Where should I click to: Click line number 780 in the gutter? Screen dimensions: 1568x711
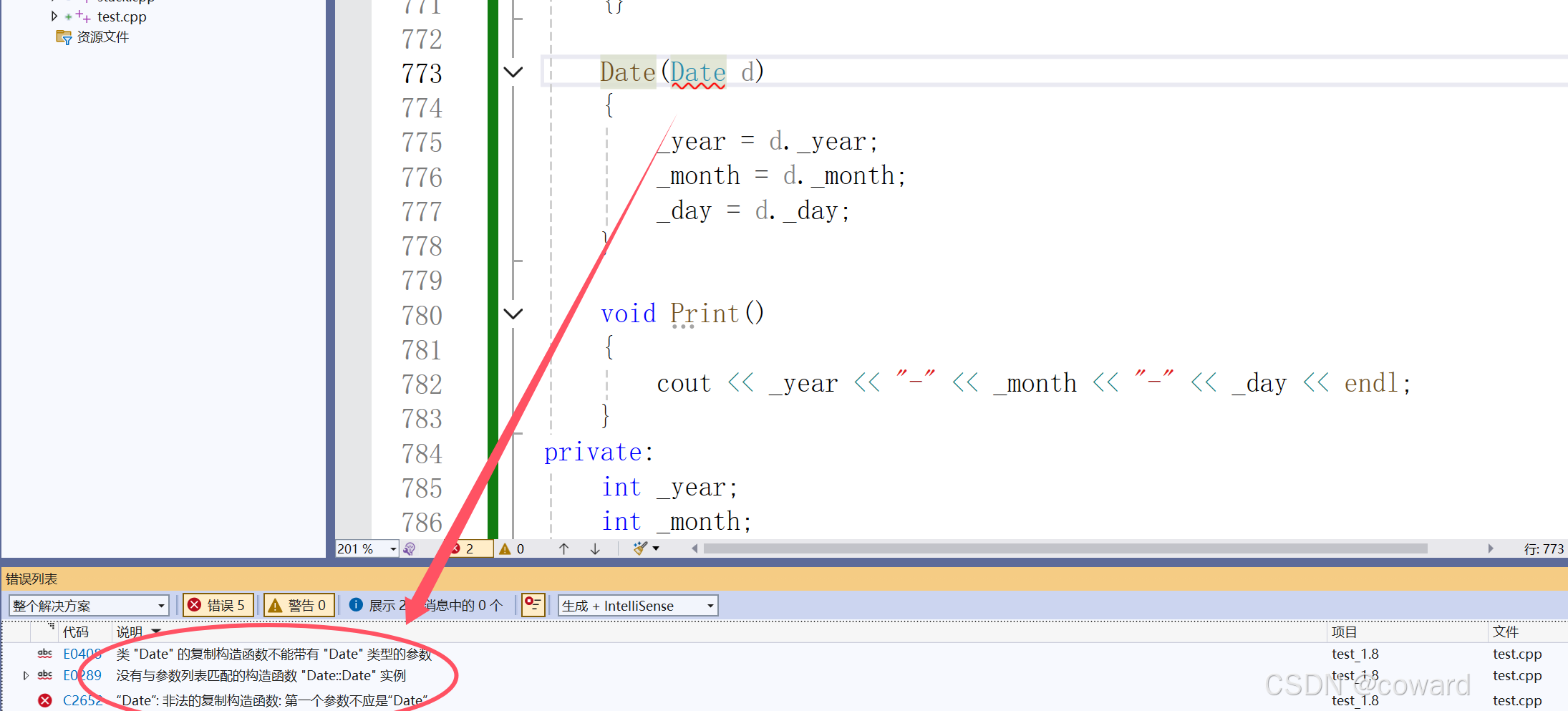pyautogui.click(x=422, y=316)
